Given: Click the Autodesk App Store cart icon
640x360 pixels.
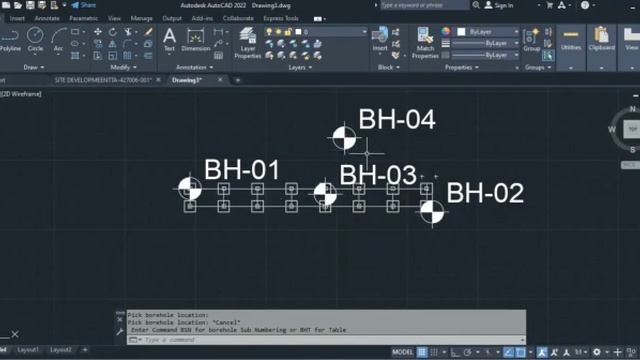Looking at the screenshot, I should click(549, 5).
